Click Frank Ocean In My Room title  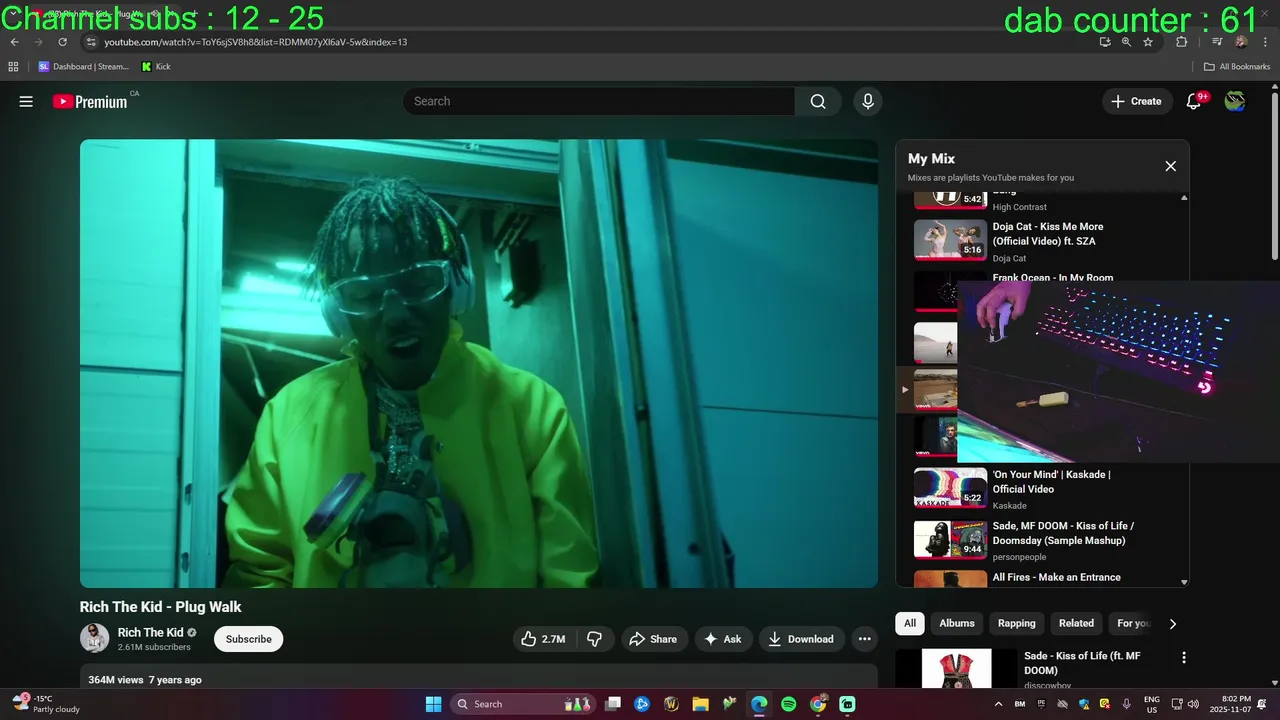(1053, 278)
